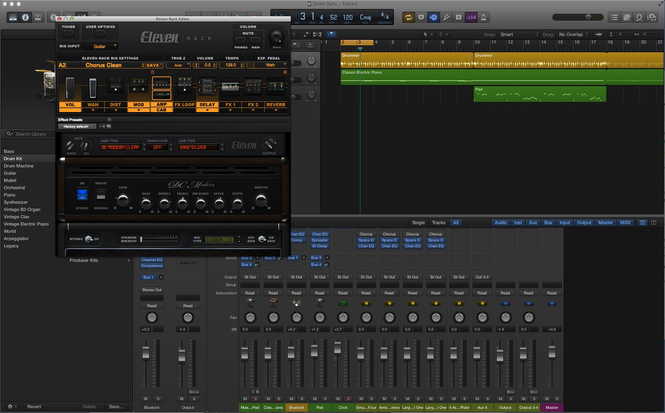Toggle the amp Bright switch
The image size is (665, 413).
pos(101,195)
